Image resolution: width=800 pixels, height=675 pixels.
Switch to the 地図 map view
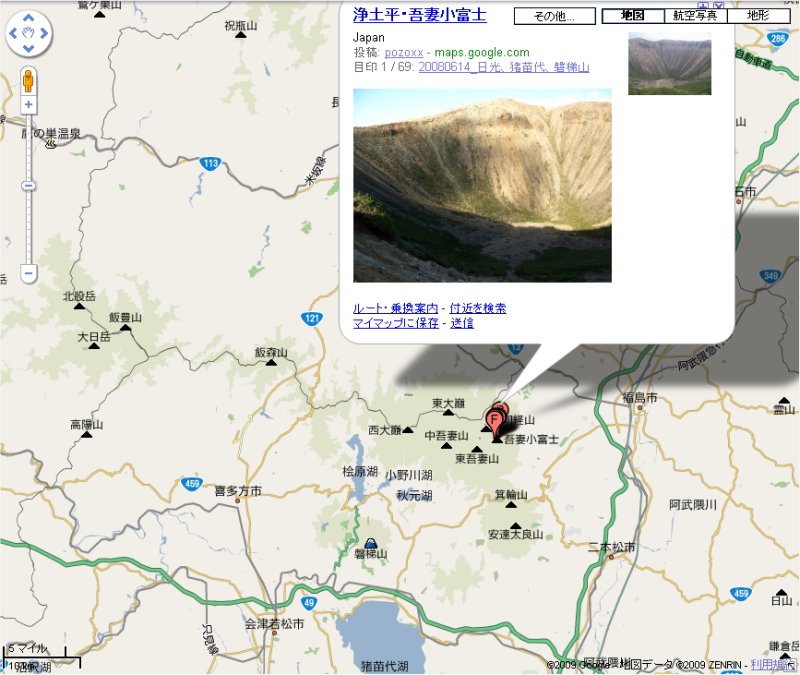pyautogui.click(x=633, y=16)
